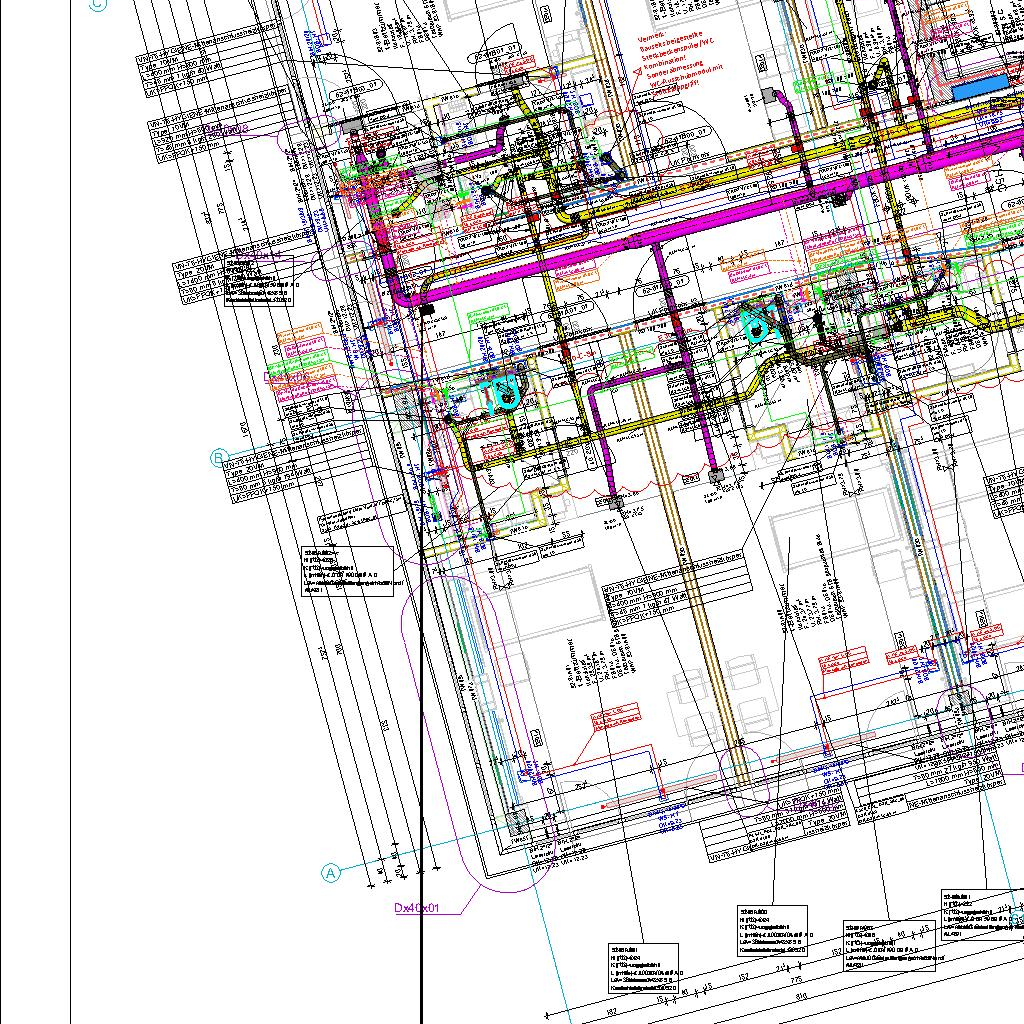This screenshot has height=1024, width=1024.
Task: Select grid axis bubble A
Action: pyautogui.click(x=331, y=873)
